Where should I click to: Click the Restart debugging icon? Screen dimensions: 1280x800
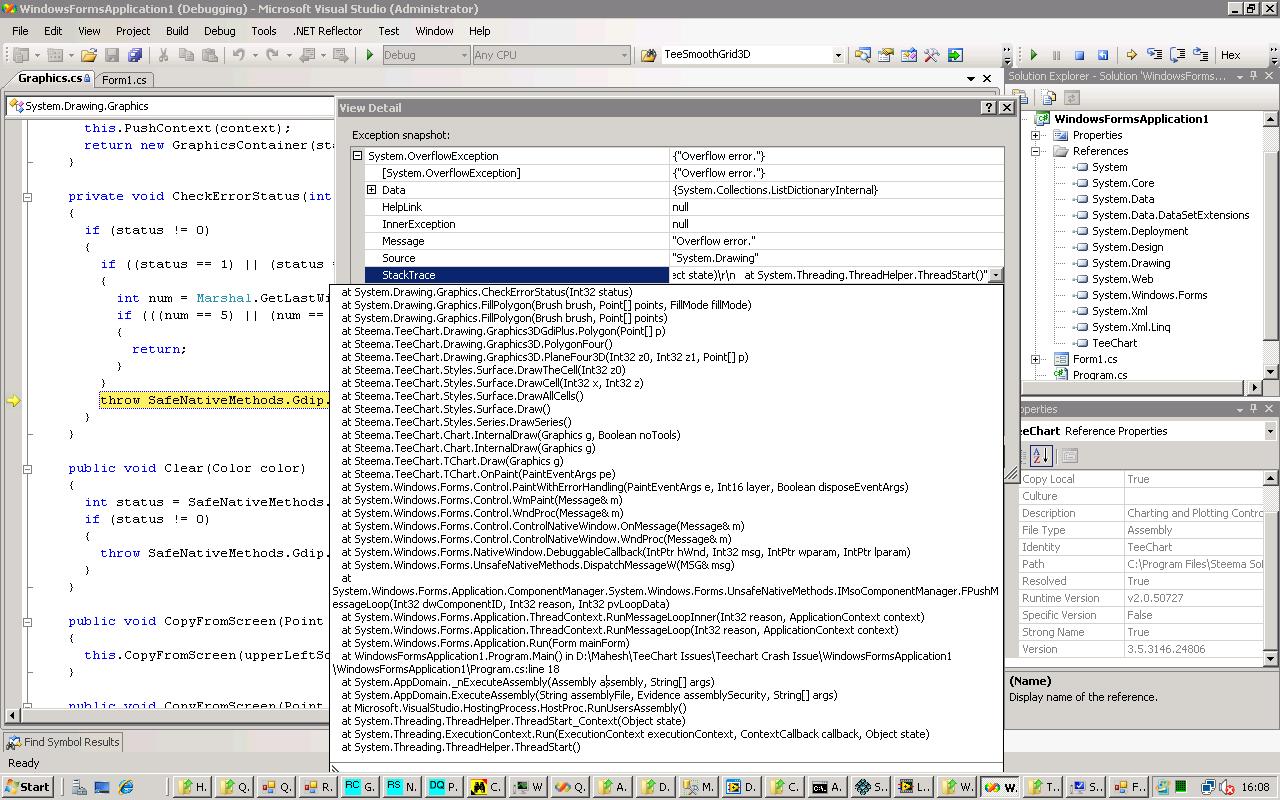1102,55
